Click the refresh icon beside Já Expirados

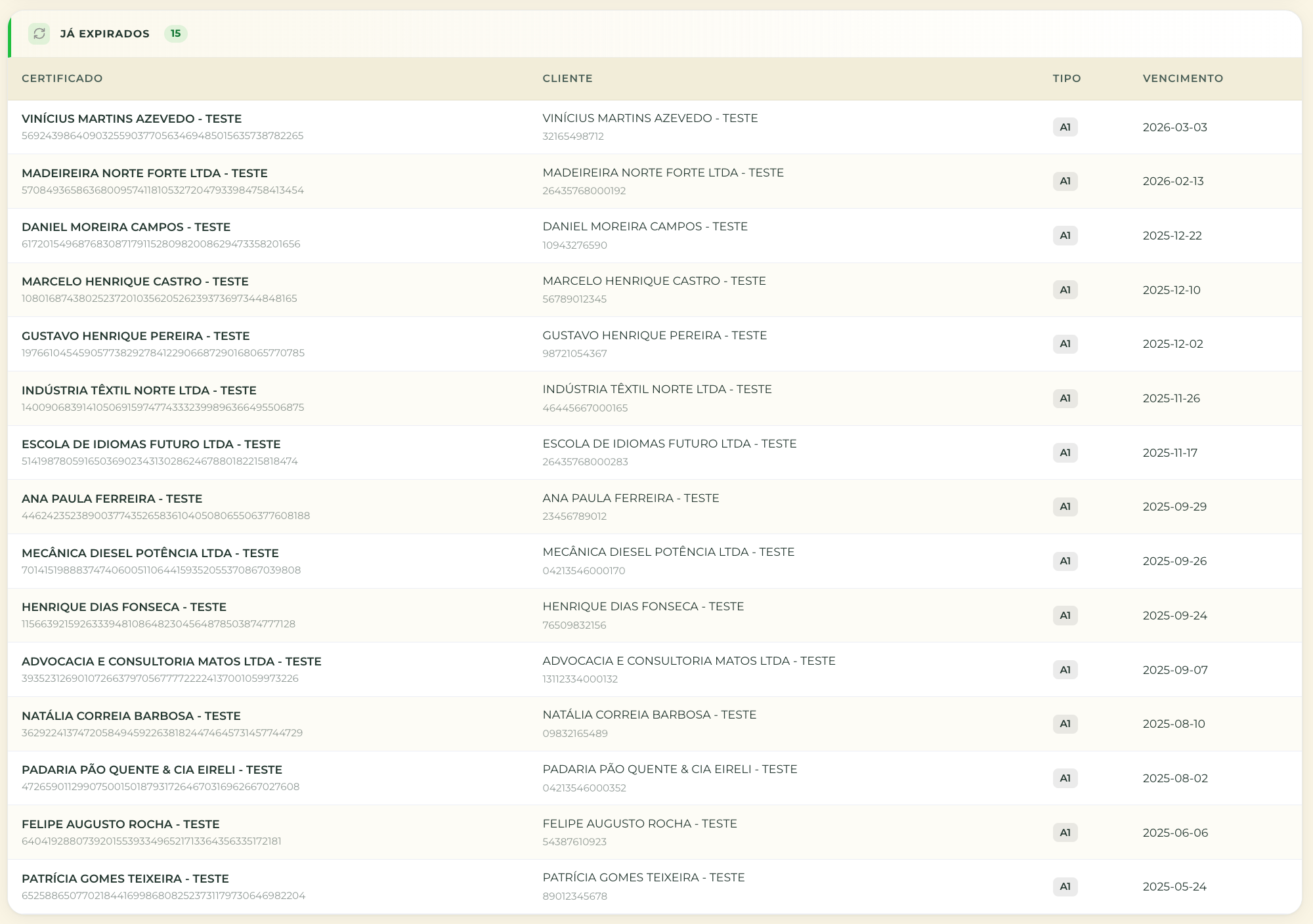[39, 33]
